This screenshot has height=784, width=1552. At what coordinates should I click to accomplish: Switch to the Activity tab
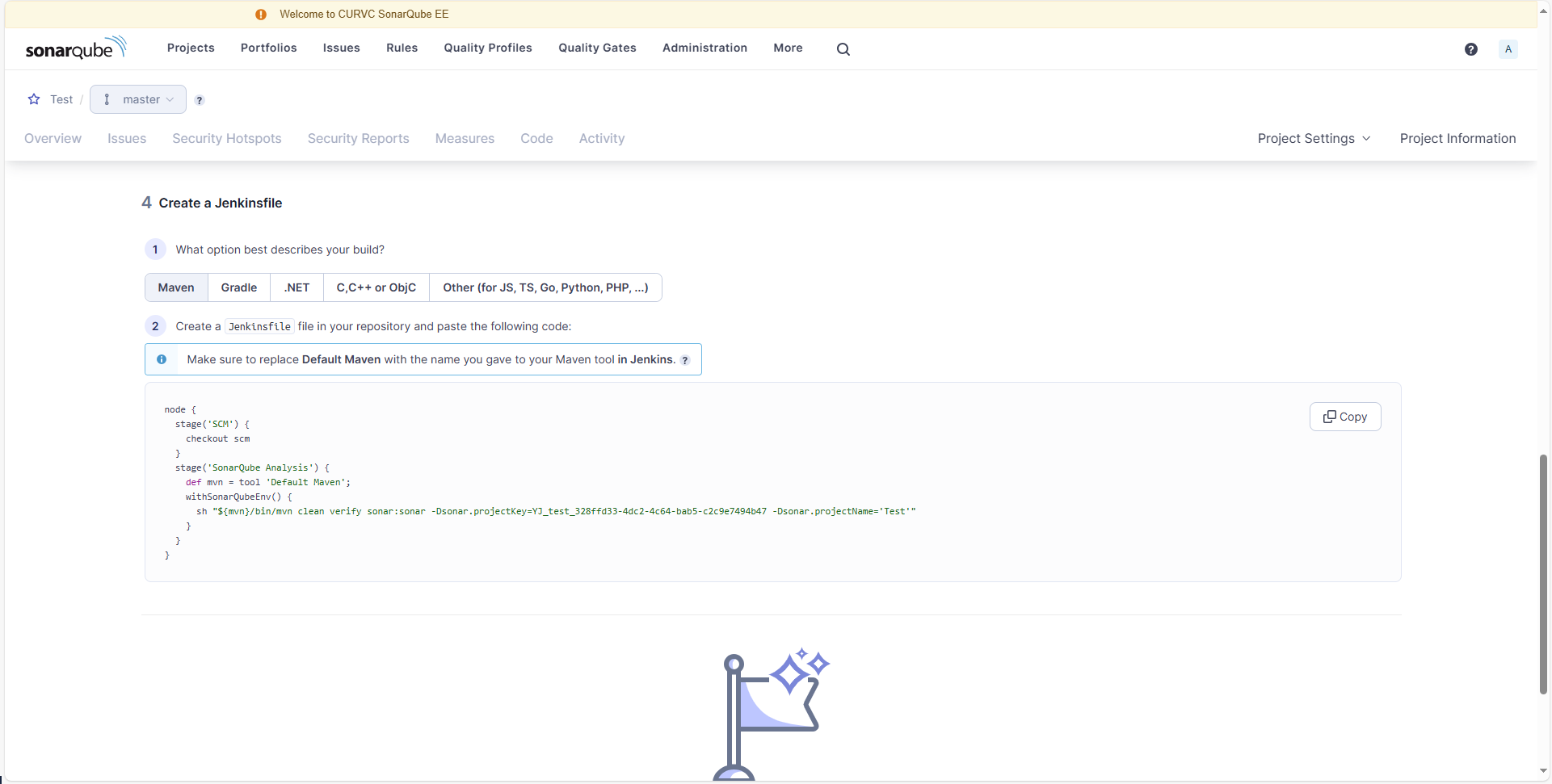(x=602, y=138)
